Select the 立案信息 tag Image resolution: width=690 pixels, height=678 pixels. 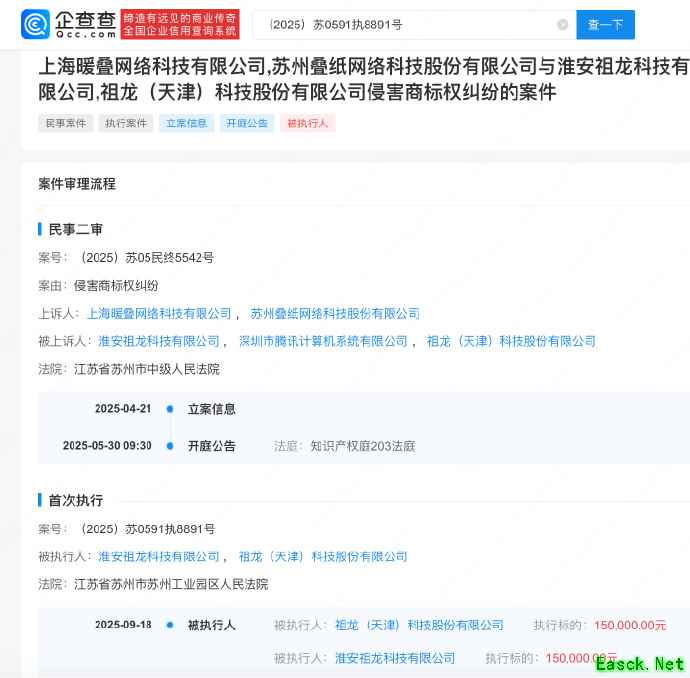[187, 123]
